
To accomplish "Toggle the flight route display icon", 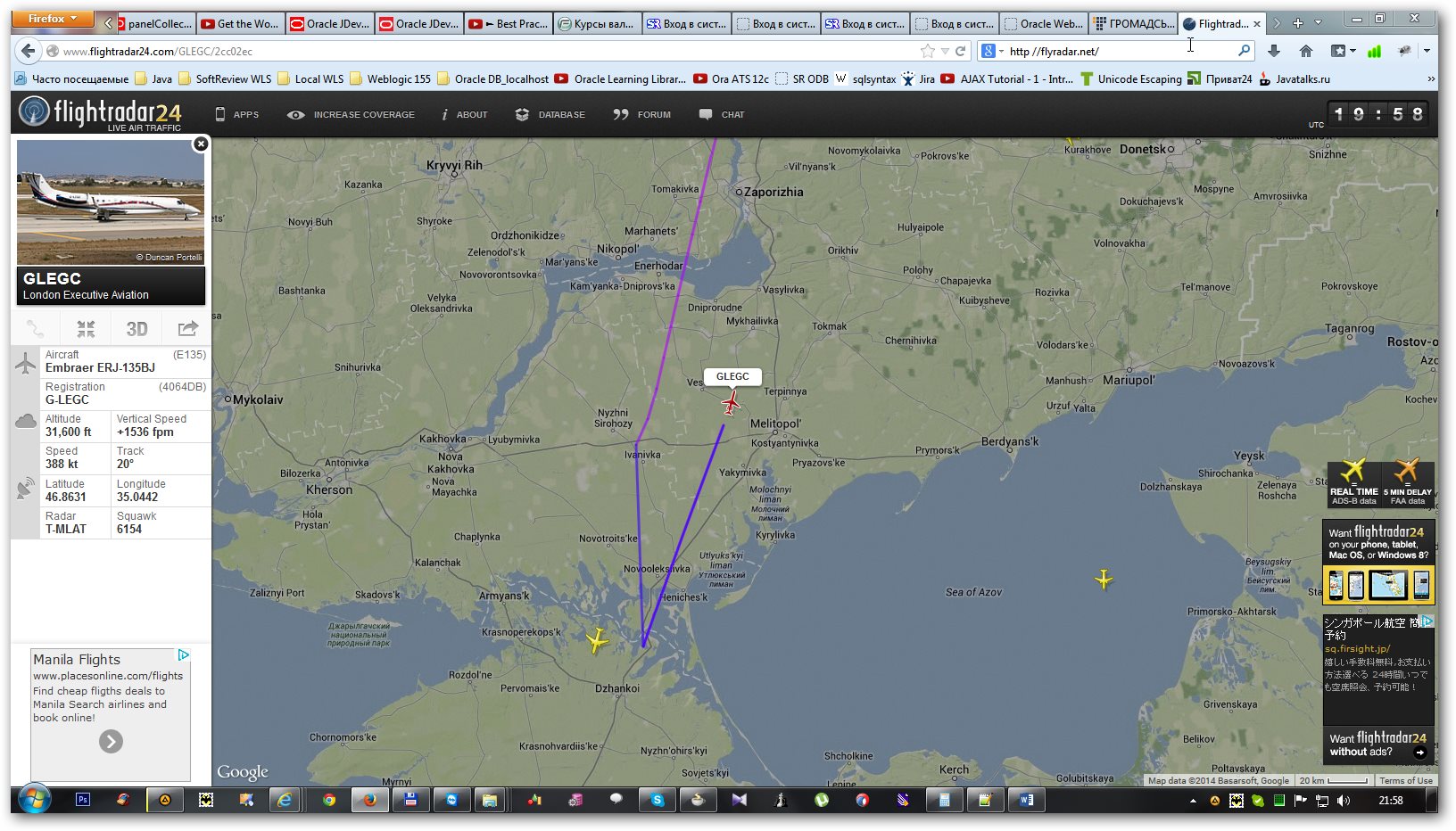I will click(35, 329).
